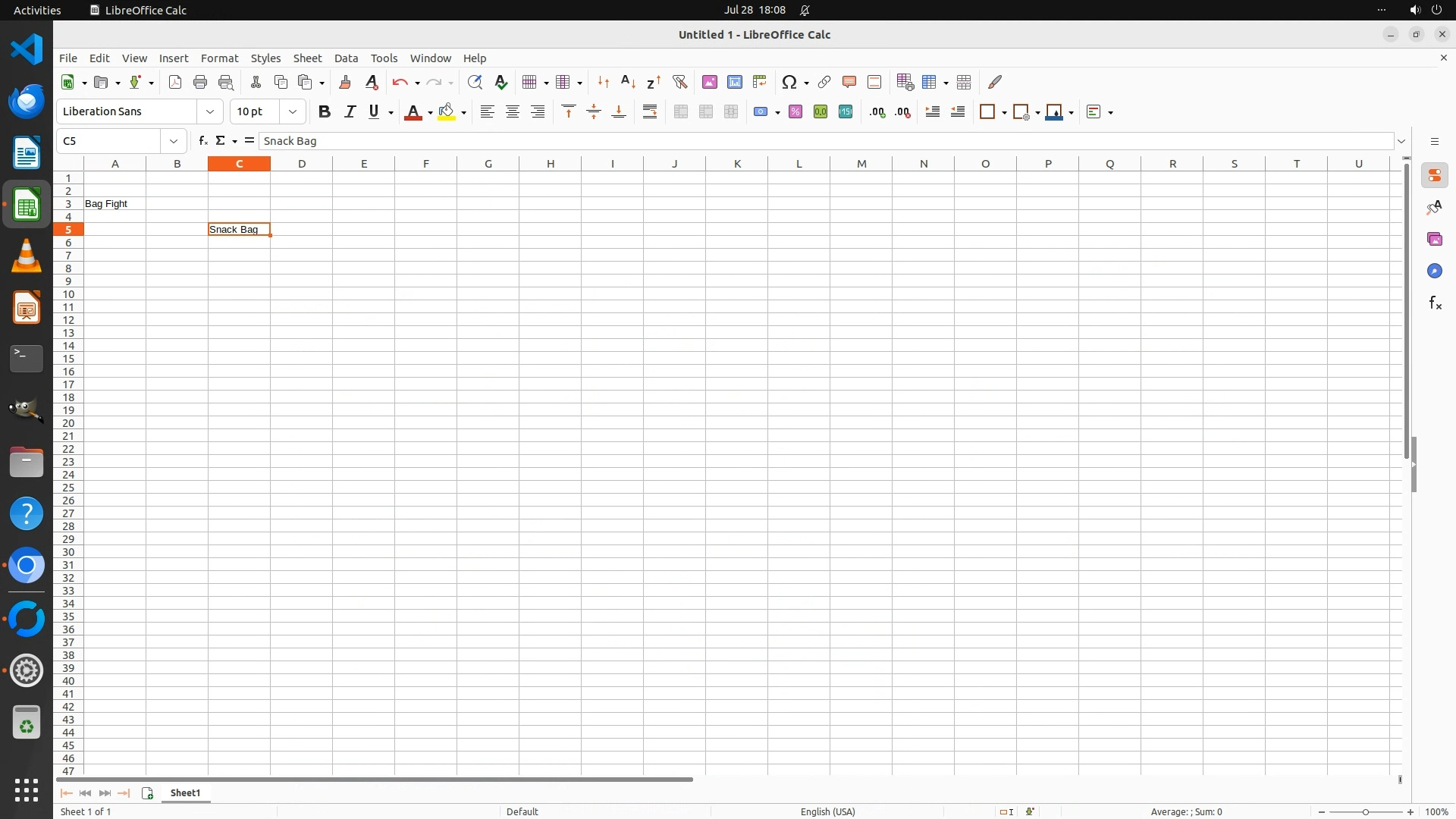Open the font size dropdown list

click(293, 111)
